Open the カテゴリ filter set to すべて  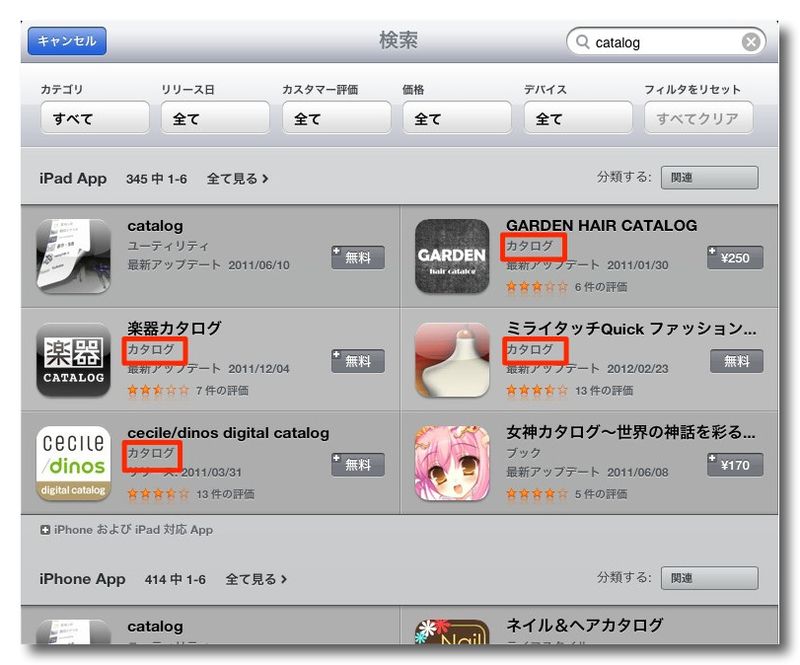(x=95, y=118)
